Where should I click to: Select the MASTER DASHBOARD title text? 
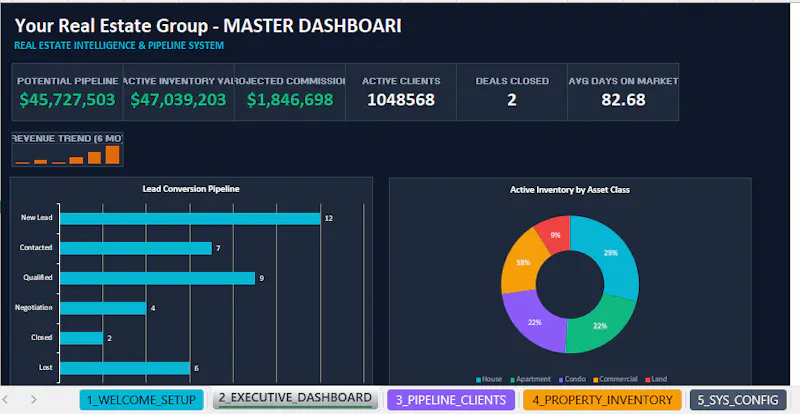312,26
